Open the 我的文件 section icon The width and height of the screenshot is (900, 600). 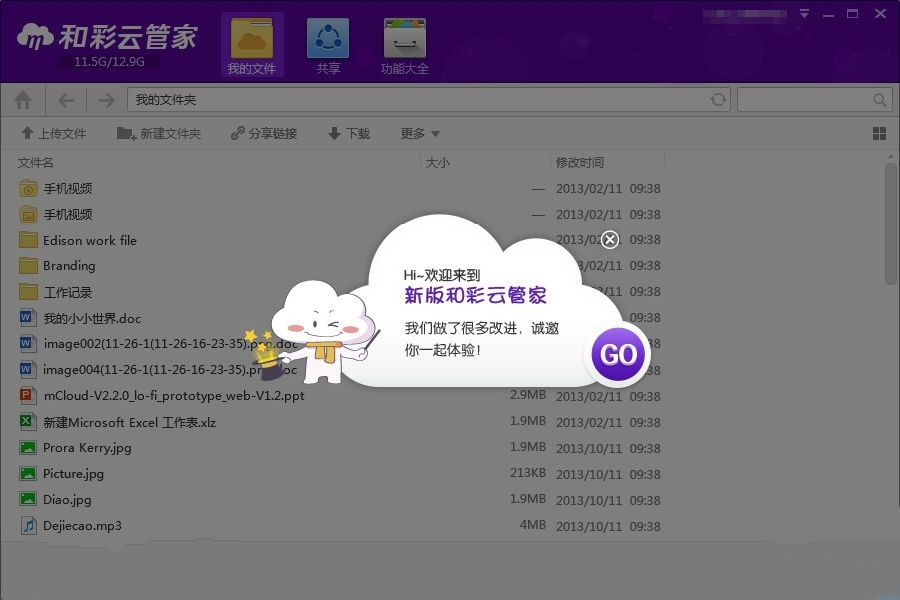click(x=251, y=43)
